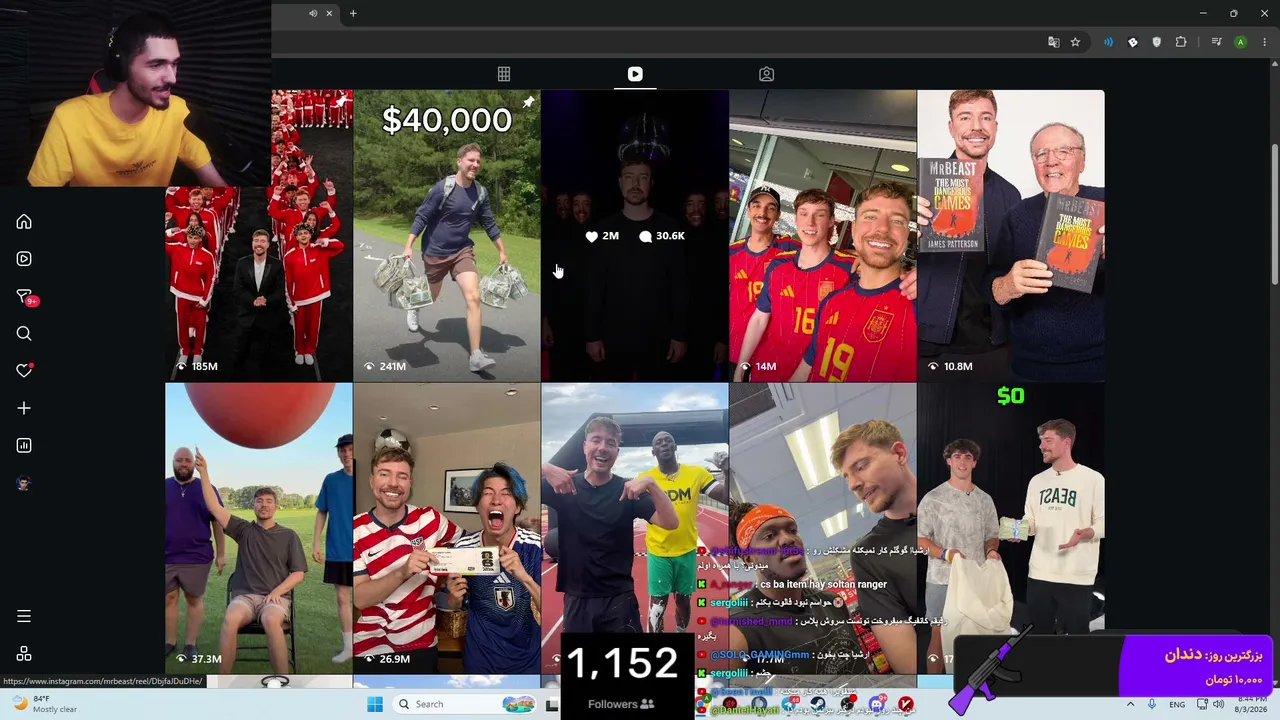Click the black B extension icon
This screenshot has width=1280, height=720.
1132,42
